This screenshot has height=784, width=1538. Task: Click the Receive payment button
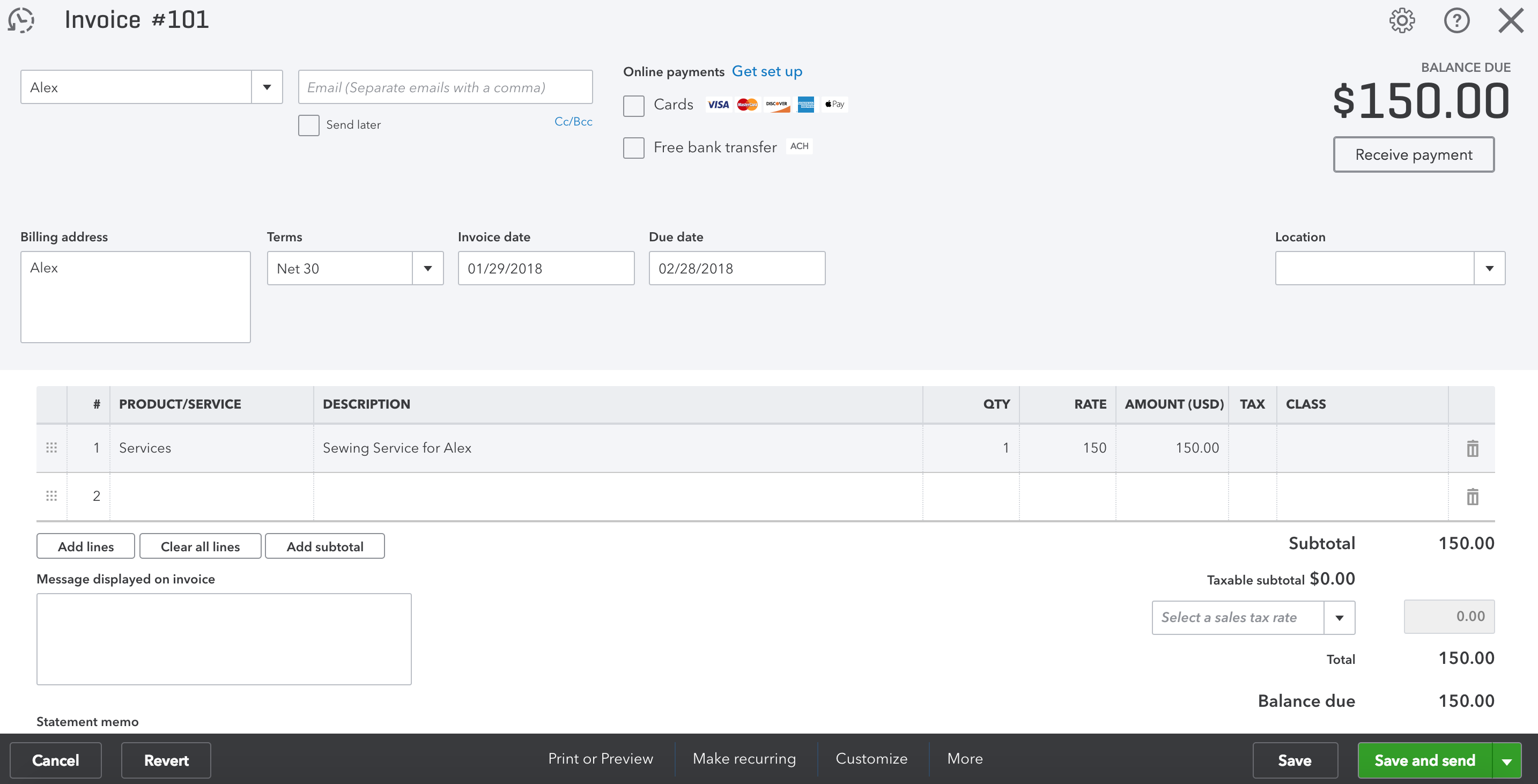(x=1413, y=154)
